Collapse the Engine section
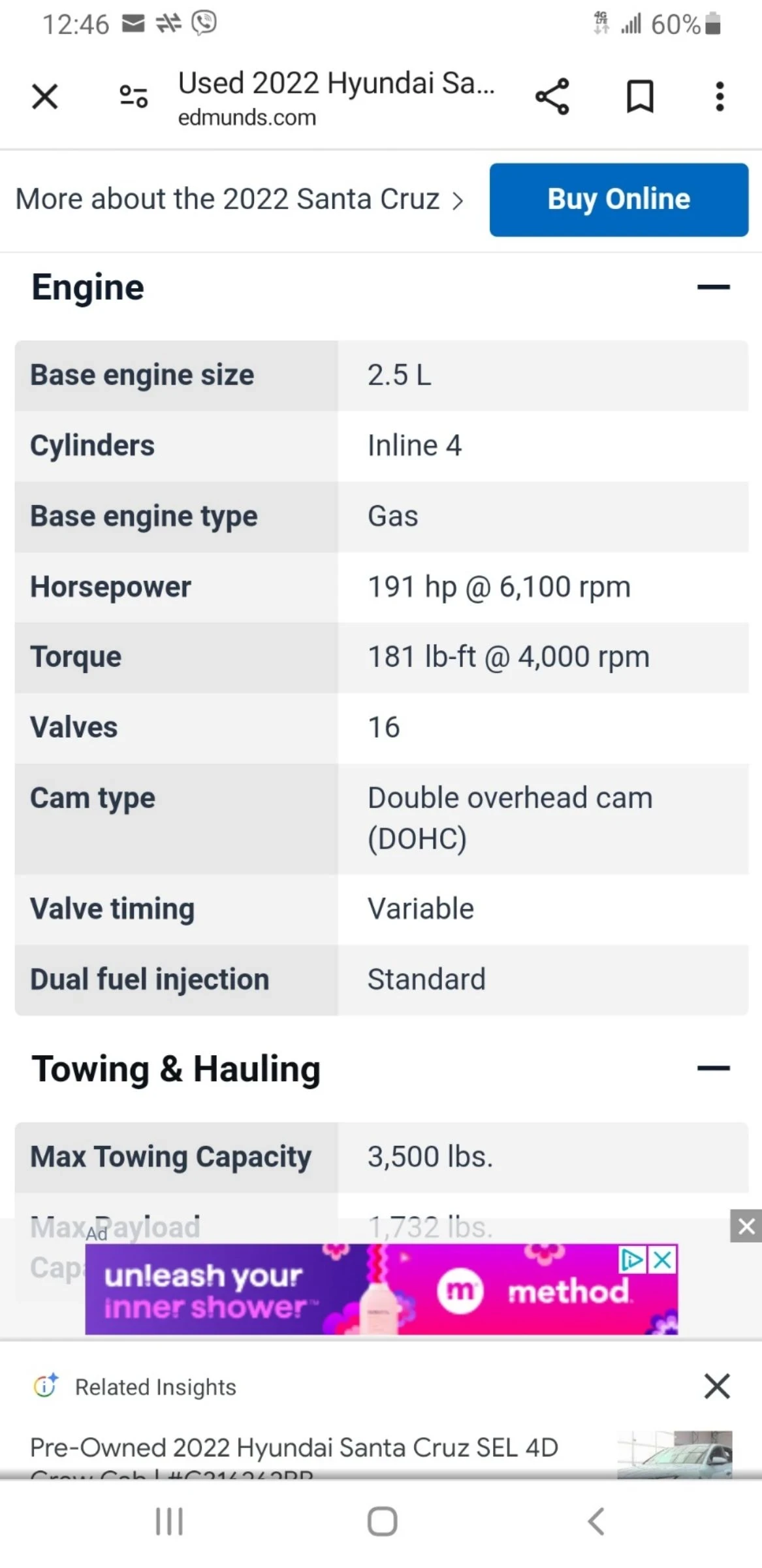Screen dimensions: 762x1568 [x=713, y=287]
